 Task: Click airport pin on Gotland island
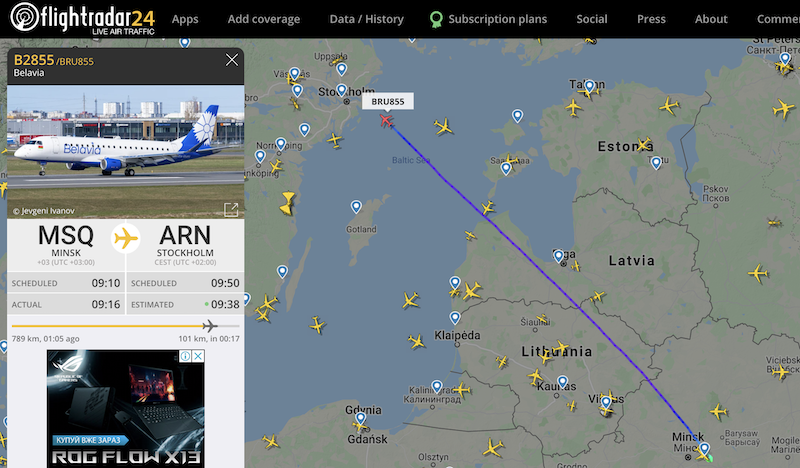pos(356,207)
